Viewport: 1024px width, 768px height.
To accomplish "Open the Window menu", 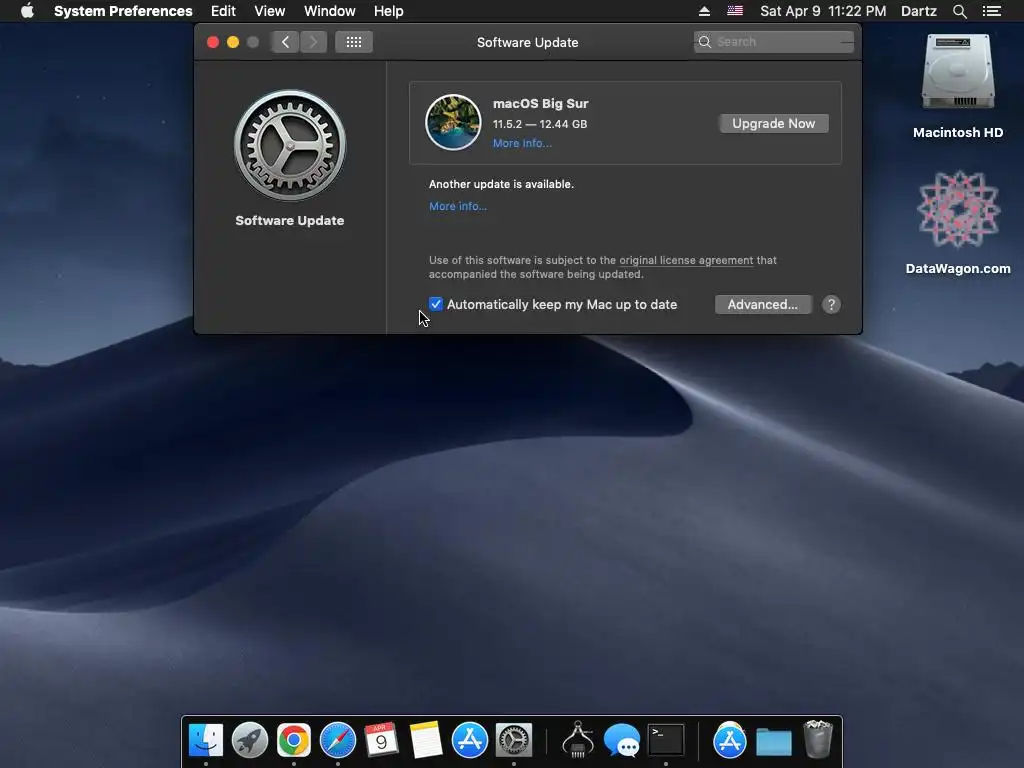I will tap(330, 11).
